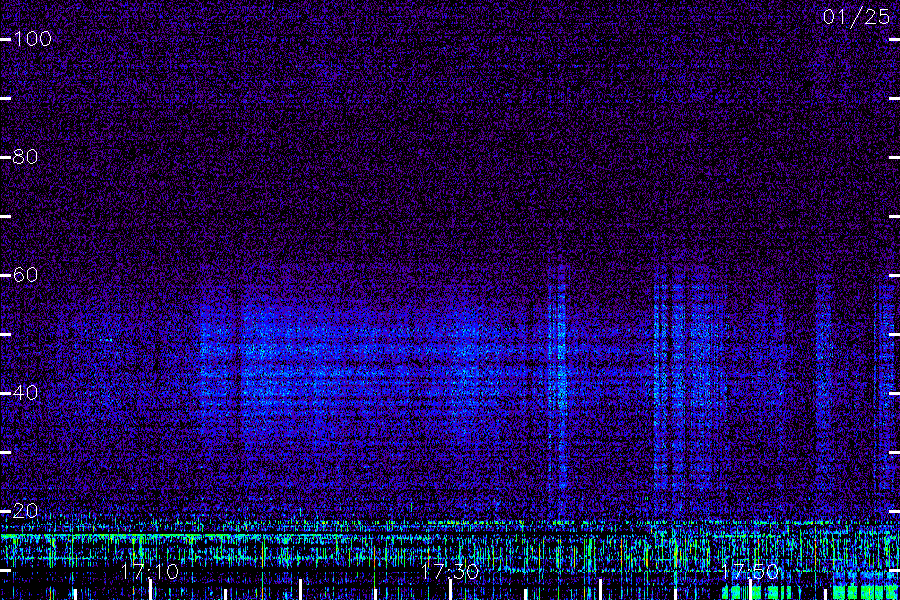The width and height of the screenshot is (900, 600).
Task: Click the 80 frequency axis label
Action: coord(25,157)
